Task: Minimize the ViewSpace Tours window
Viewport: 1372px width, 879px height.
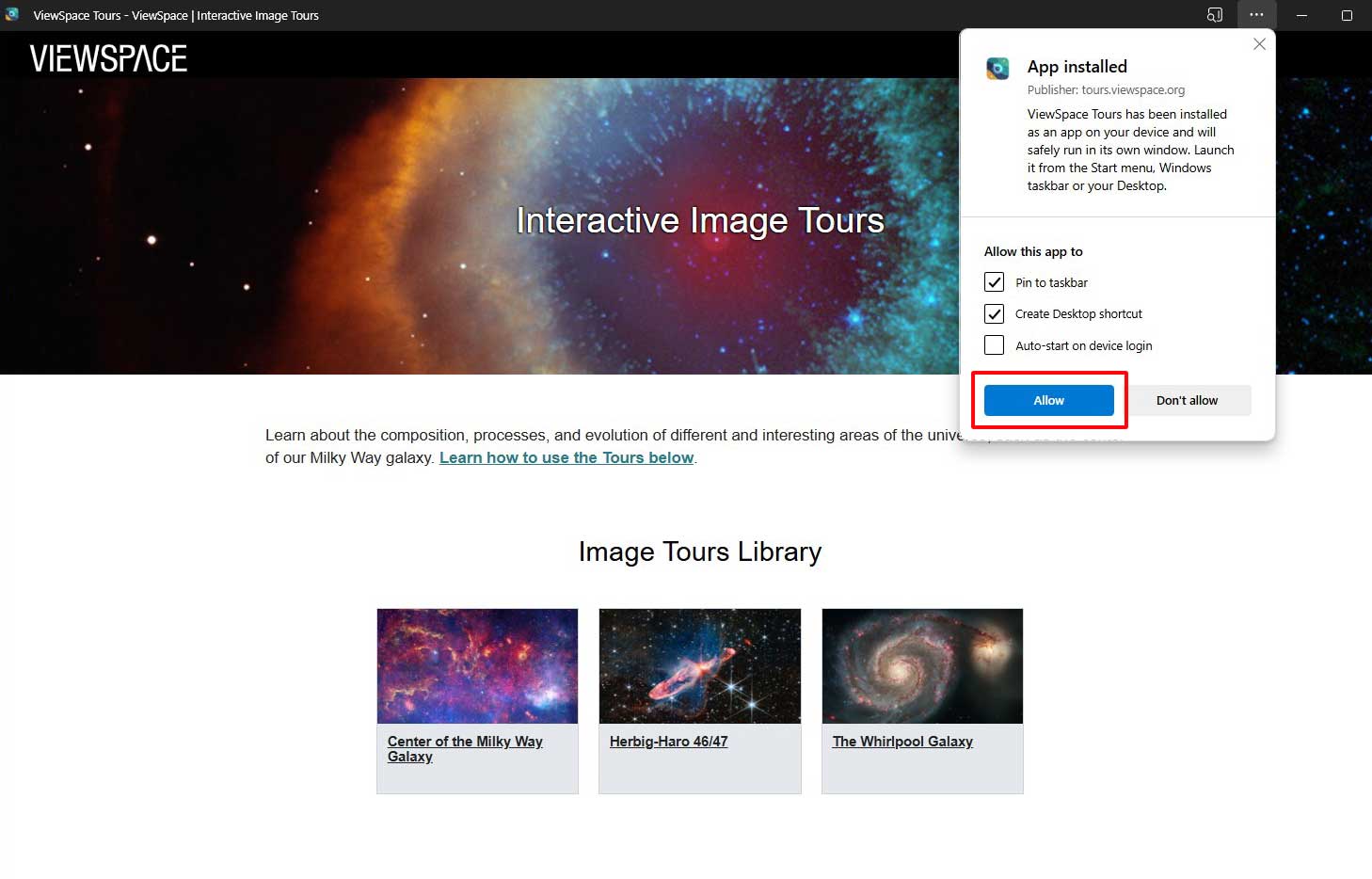Action: [1301, 15]
